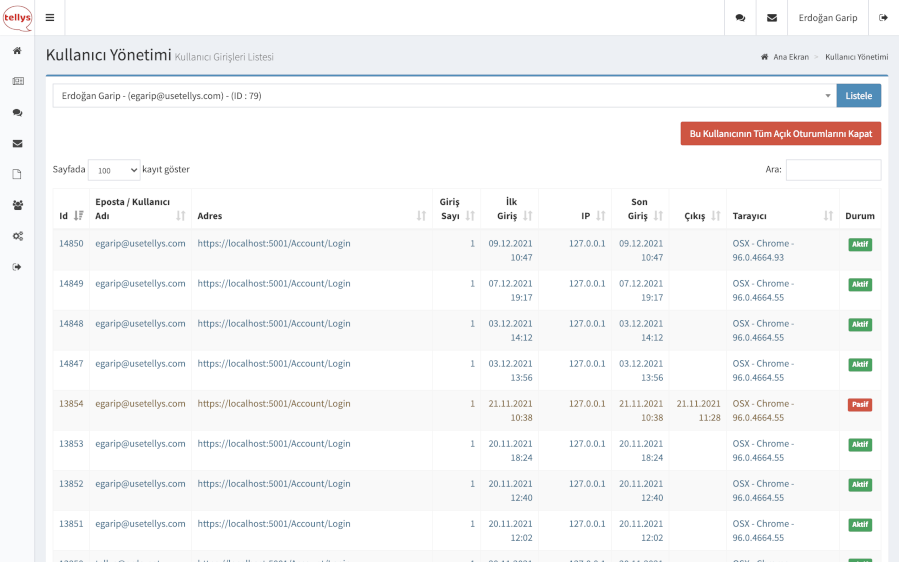Open the mail envelope icon in the top header
This screenshot has width=899, height=562.
point(771,18)
